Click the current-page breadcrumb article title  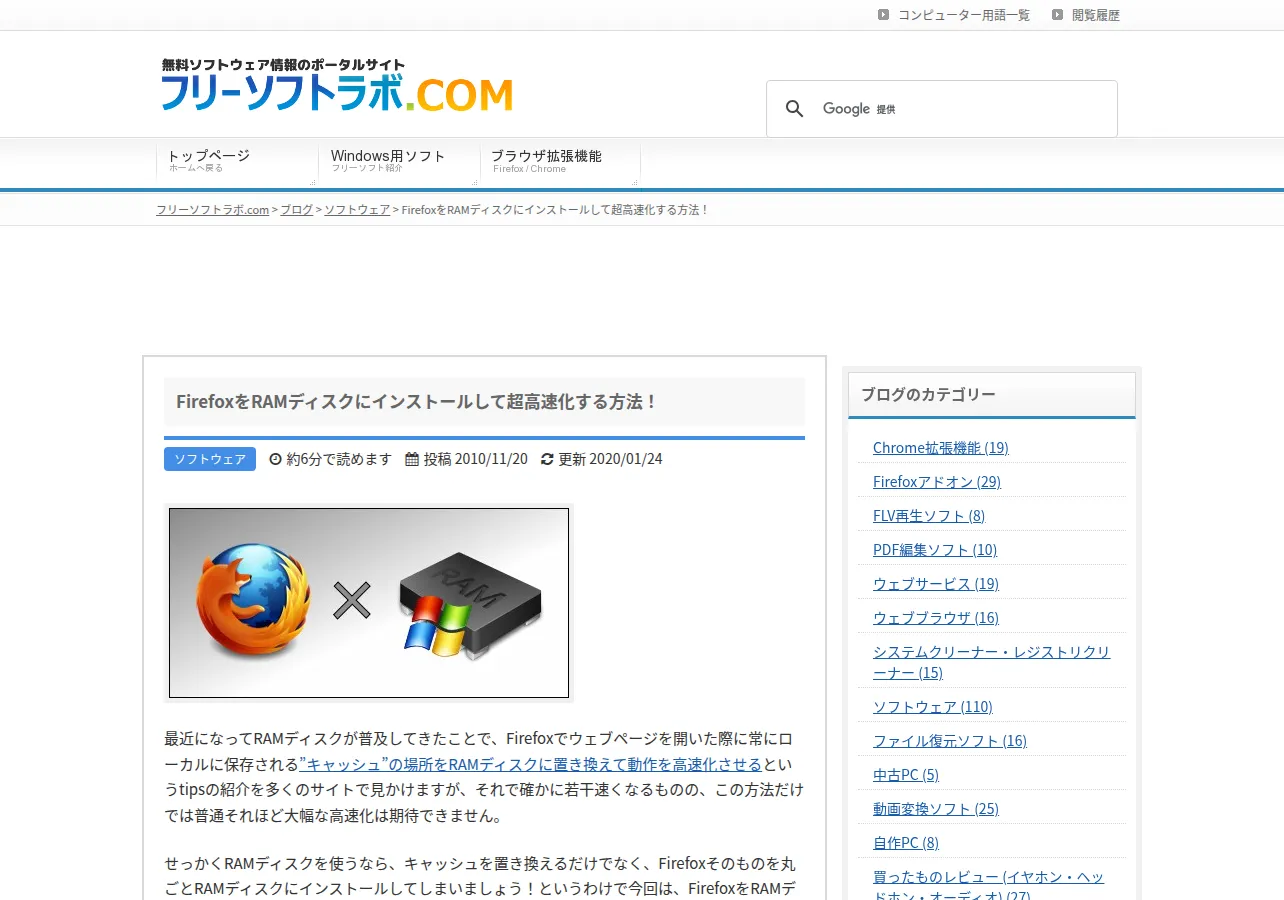(555, 210)
